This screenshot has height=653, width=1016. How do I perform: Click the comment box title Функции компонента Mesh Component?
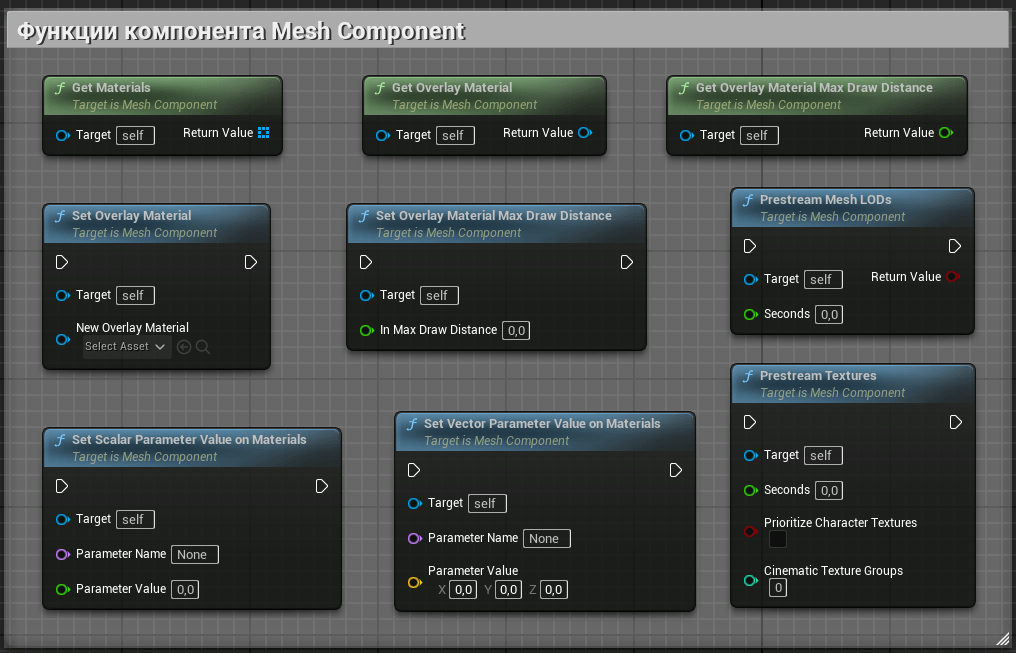[241, 31]
